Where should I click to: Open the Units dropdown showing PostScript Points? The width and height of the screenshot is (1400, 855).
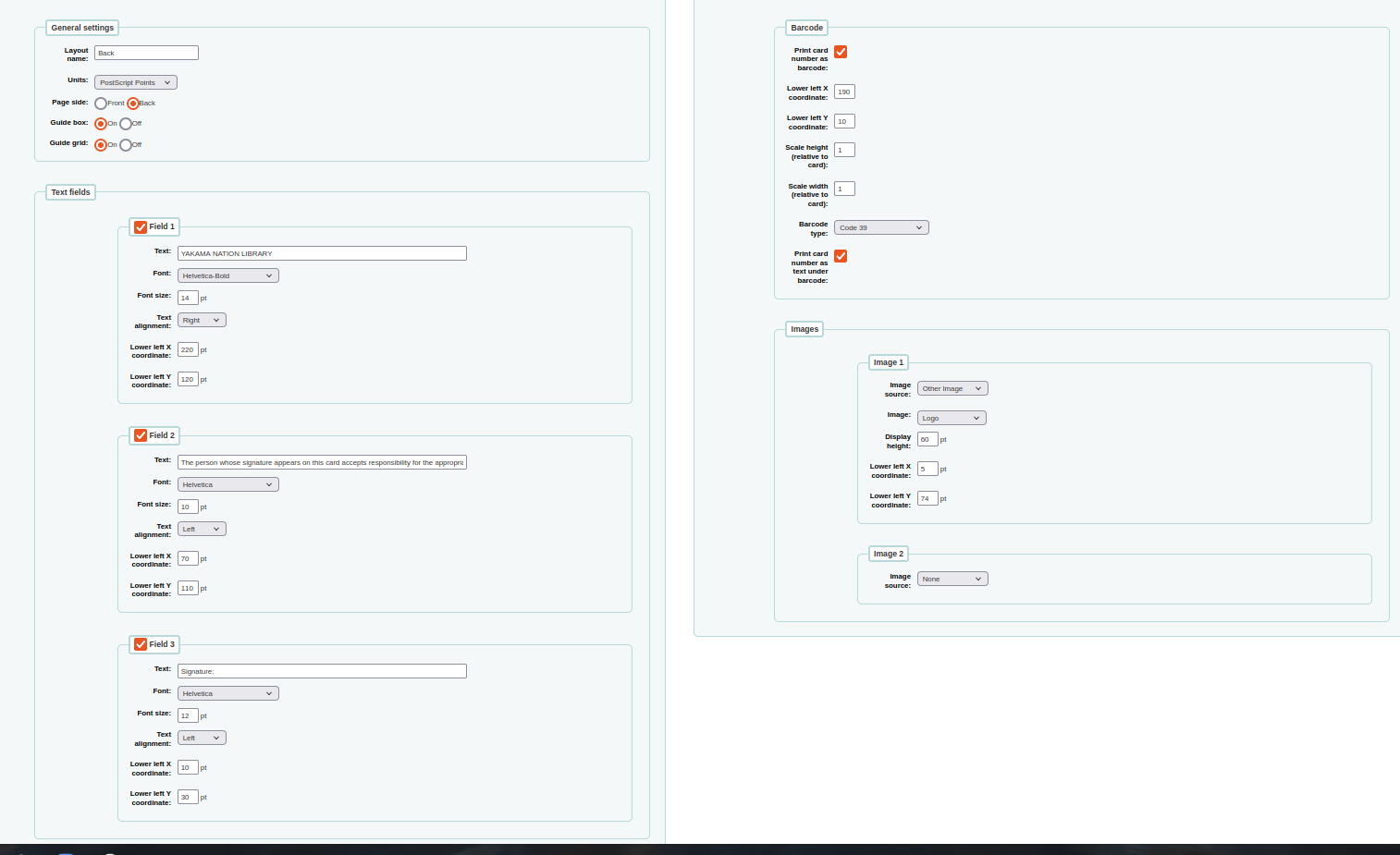pos(135,83)
